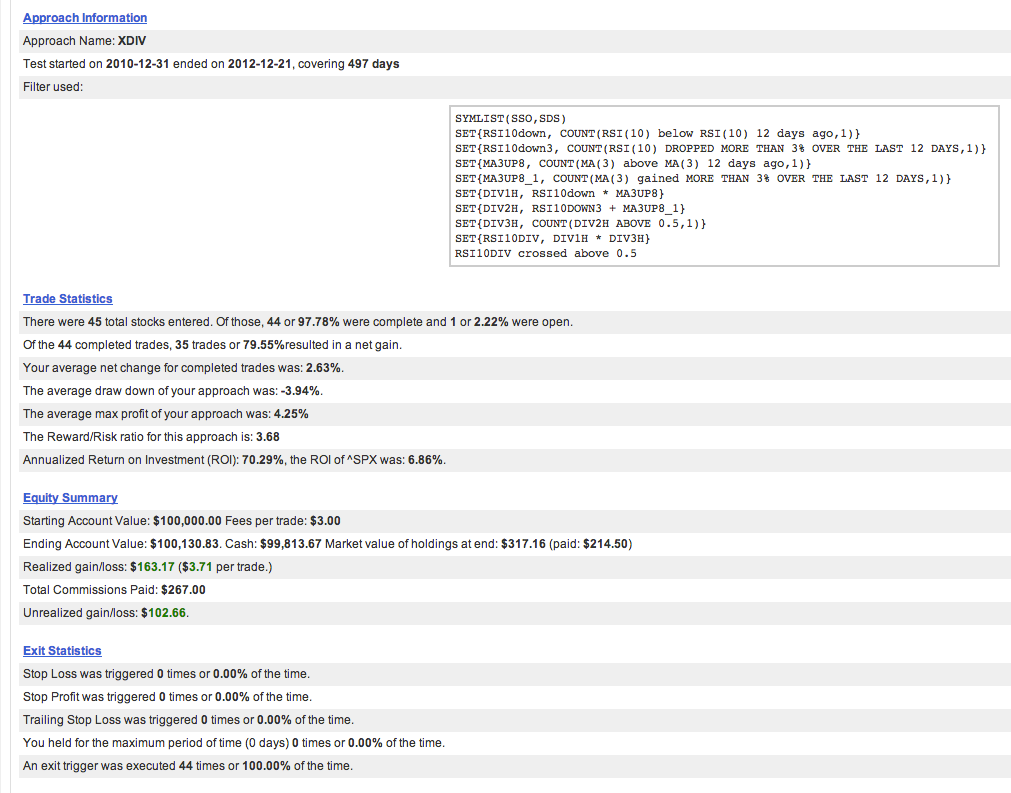Click the Total Commissions Paid $267.00 value
Viewport: 1011px width, 793px height.
(x=183, y=590)
